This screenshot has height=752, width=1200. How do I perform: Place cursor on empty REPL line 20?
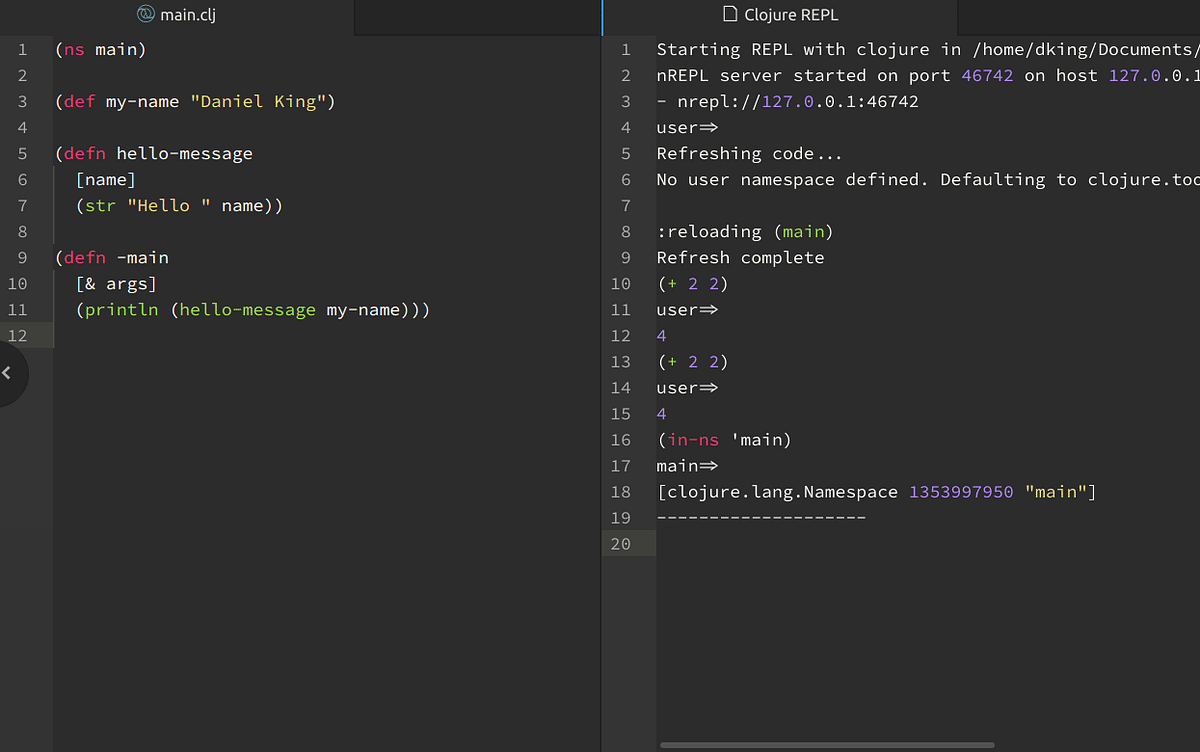pos(927,543)
